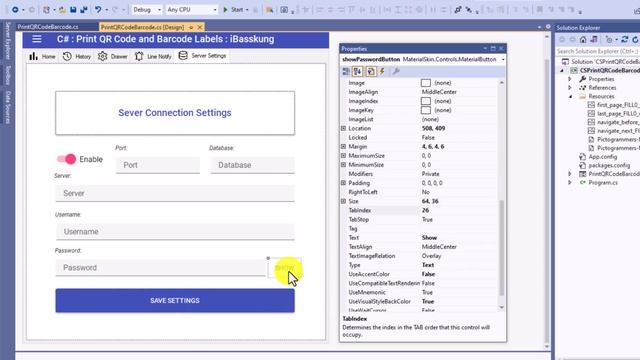Expand the Size property
The image size is (640, 360).
344,201
